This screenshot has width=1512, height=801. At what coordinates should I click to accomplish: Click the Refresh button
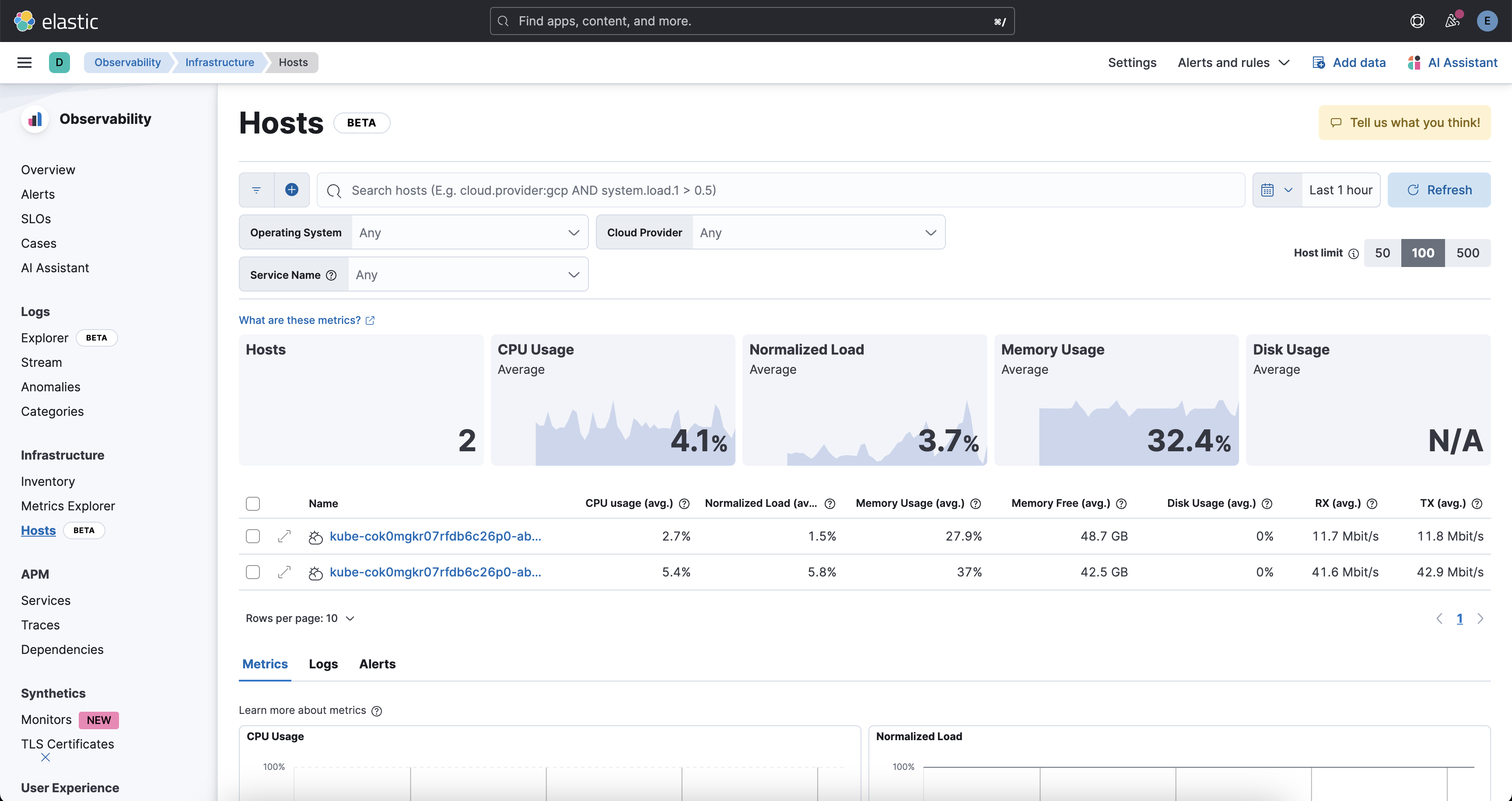pos(1438,190)
